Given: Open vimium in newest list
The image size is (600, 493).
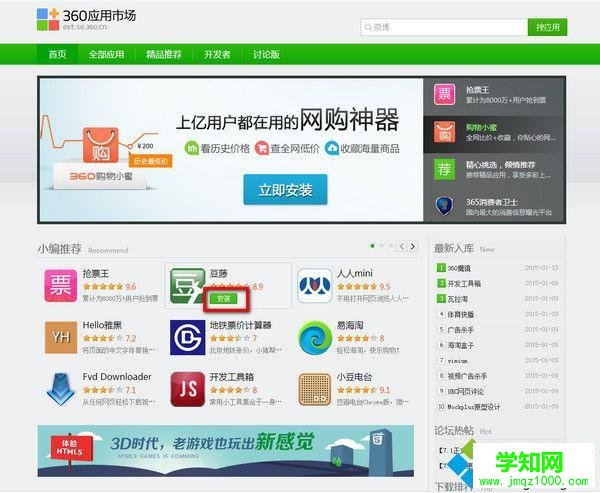Looking at the screenshot, I should click(x=458, y=361).
